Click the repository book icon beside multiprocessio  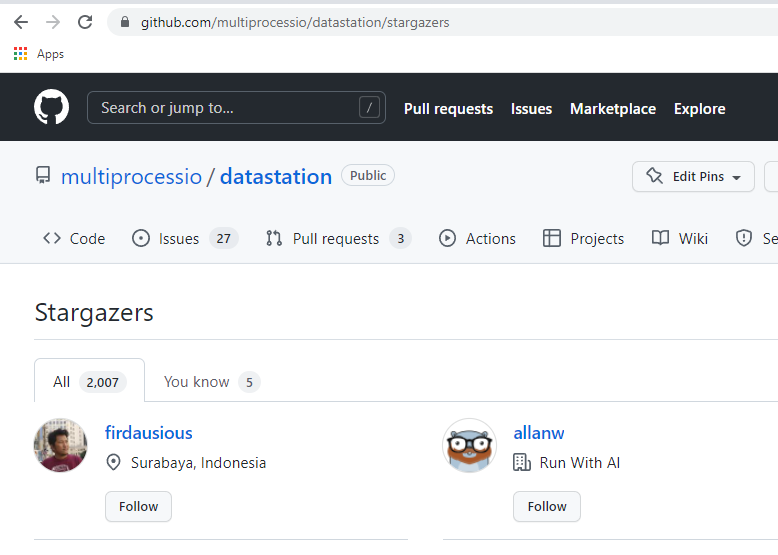pyautogui.click(x=43, y=176)
